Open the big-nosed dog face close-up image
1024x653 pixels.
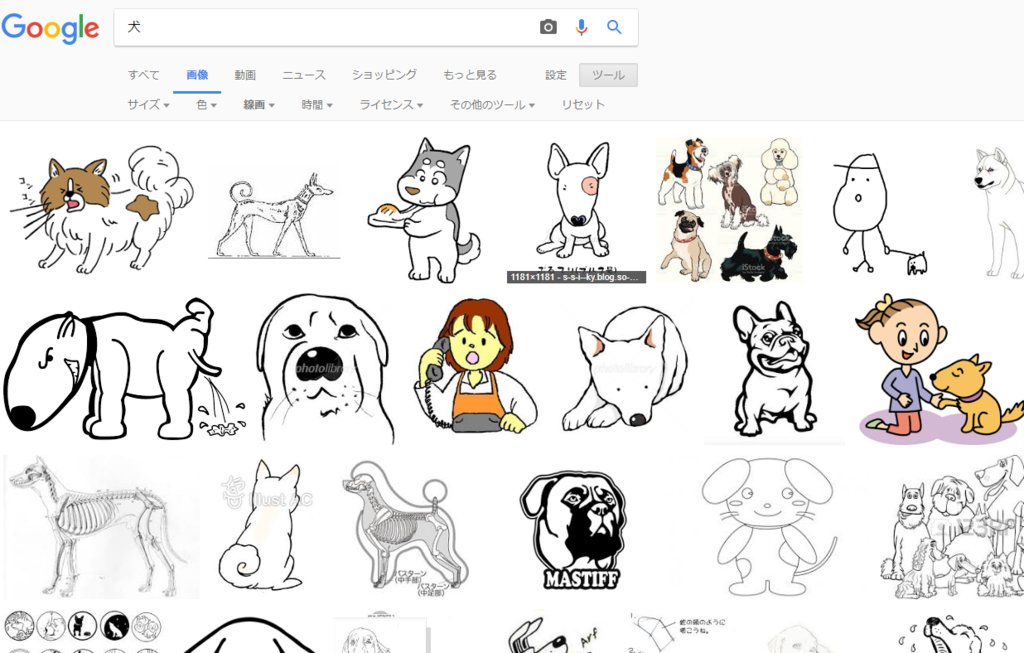[327, 369]
